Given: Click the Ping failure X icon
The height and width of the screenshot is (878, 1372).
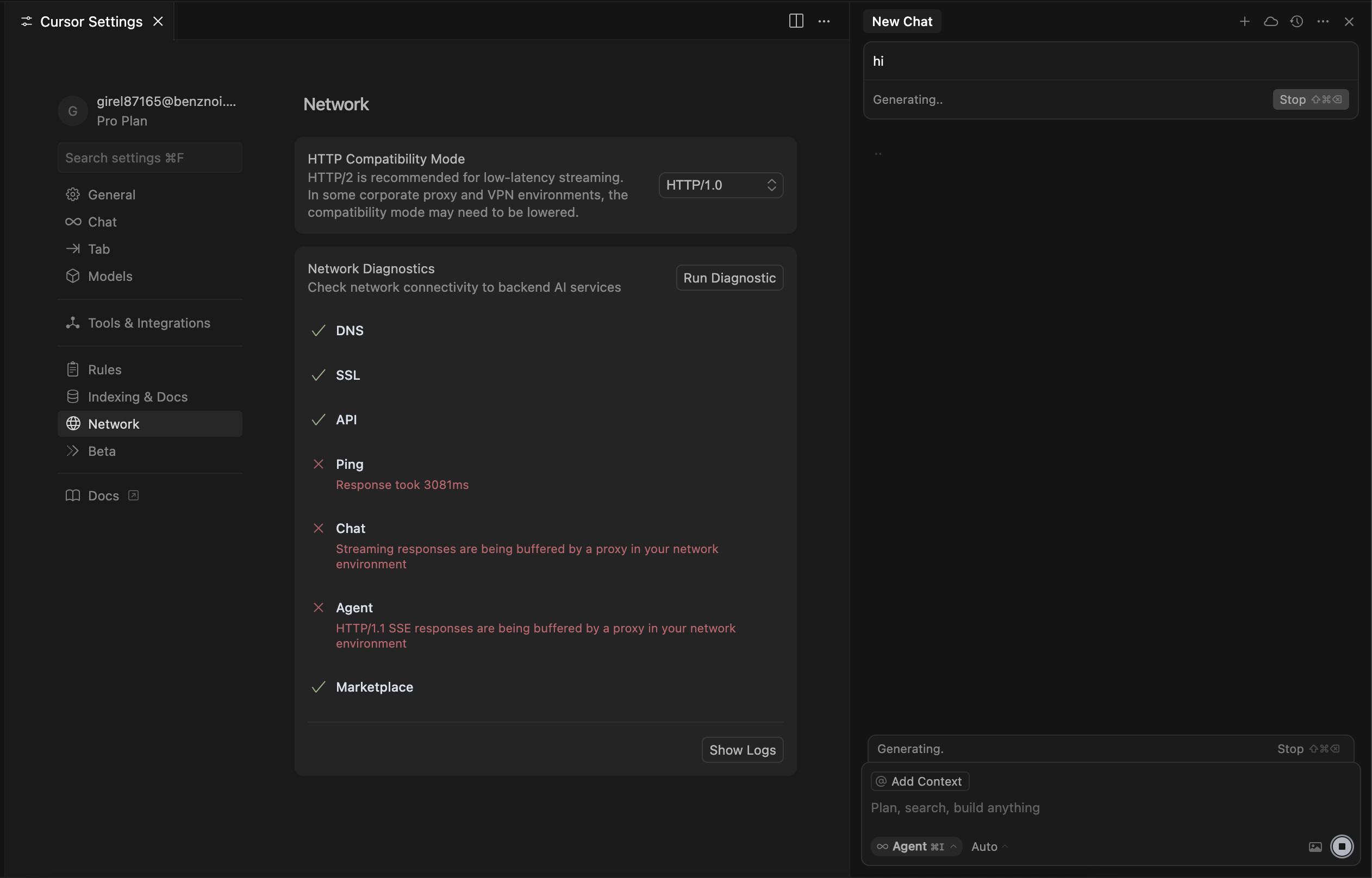Looking at the screenshot, I should [x=319, y=464].
